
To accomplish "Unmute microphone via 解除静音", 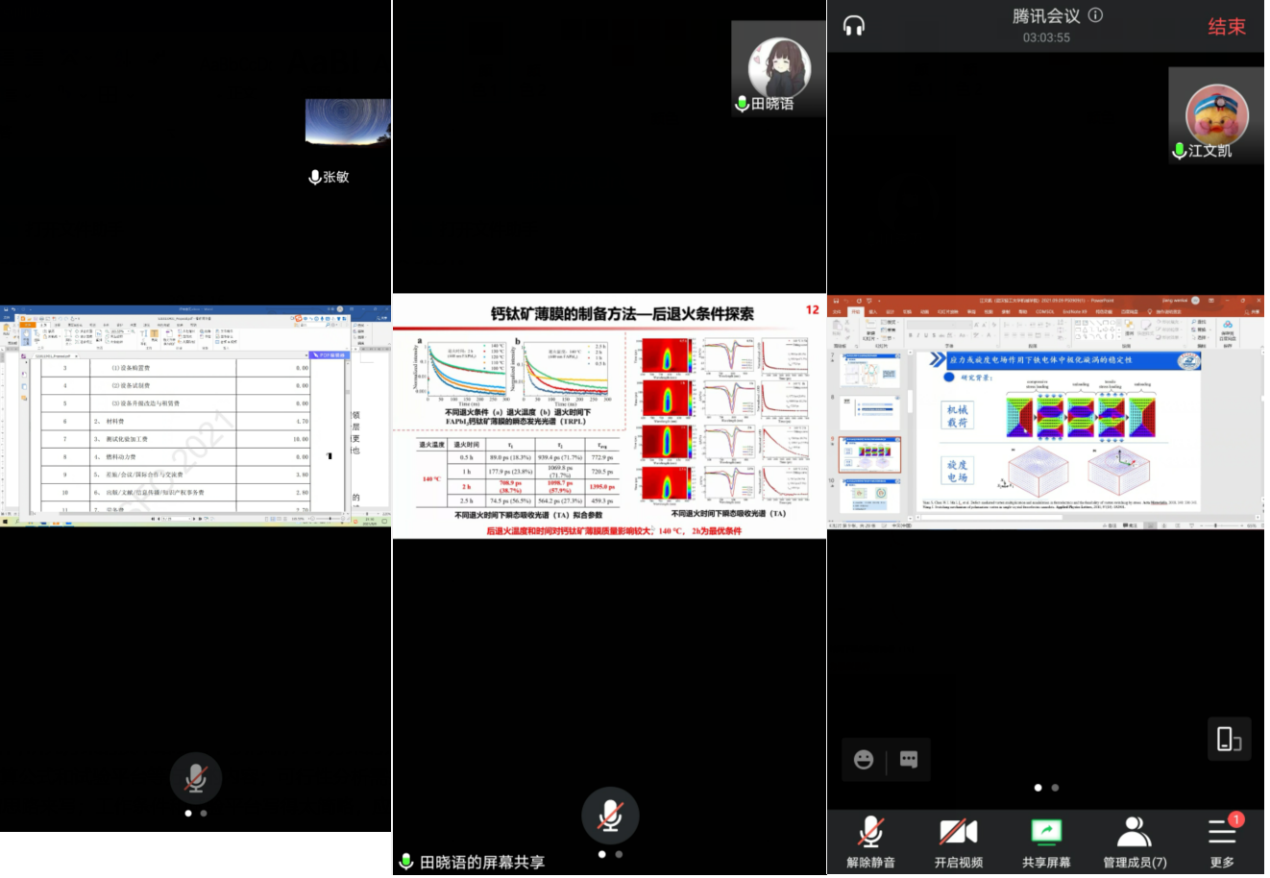I will coord(872,841).
